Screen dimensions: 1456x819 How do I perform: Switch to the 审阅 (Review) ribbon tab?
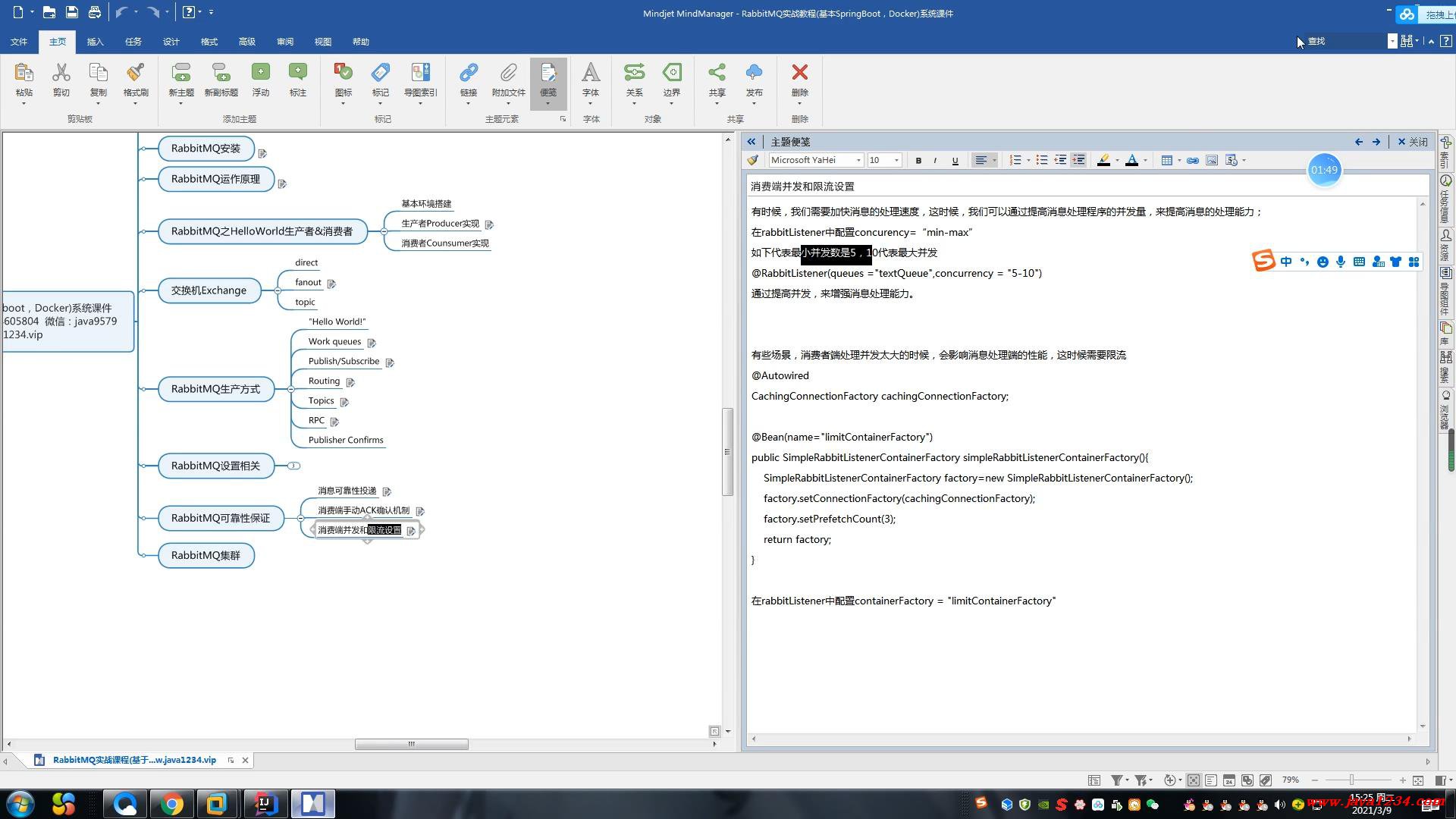point(284,42)
